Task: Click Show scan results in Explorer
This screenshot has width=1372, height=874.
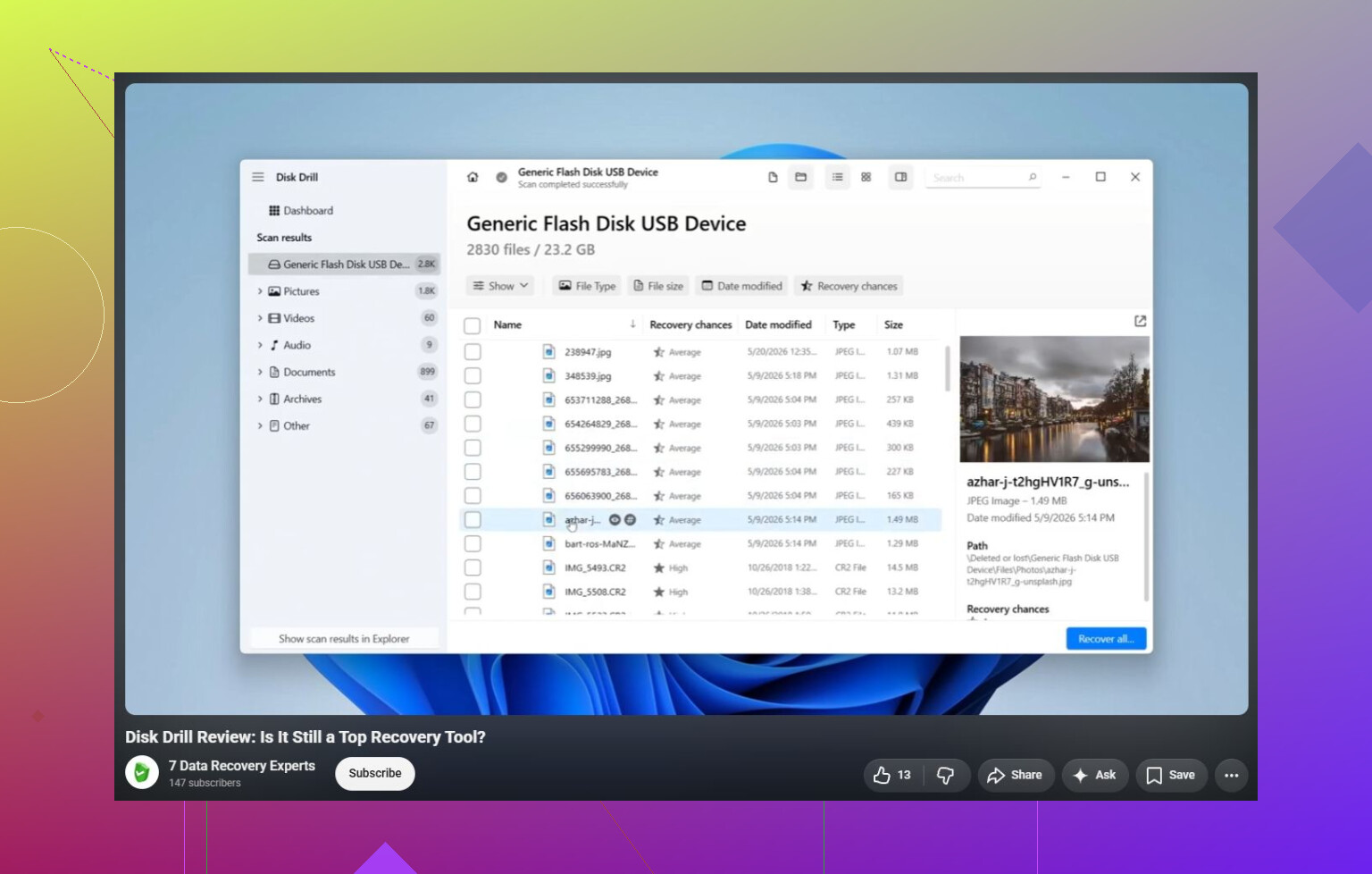Action: pos(344,639)
